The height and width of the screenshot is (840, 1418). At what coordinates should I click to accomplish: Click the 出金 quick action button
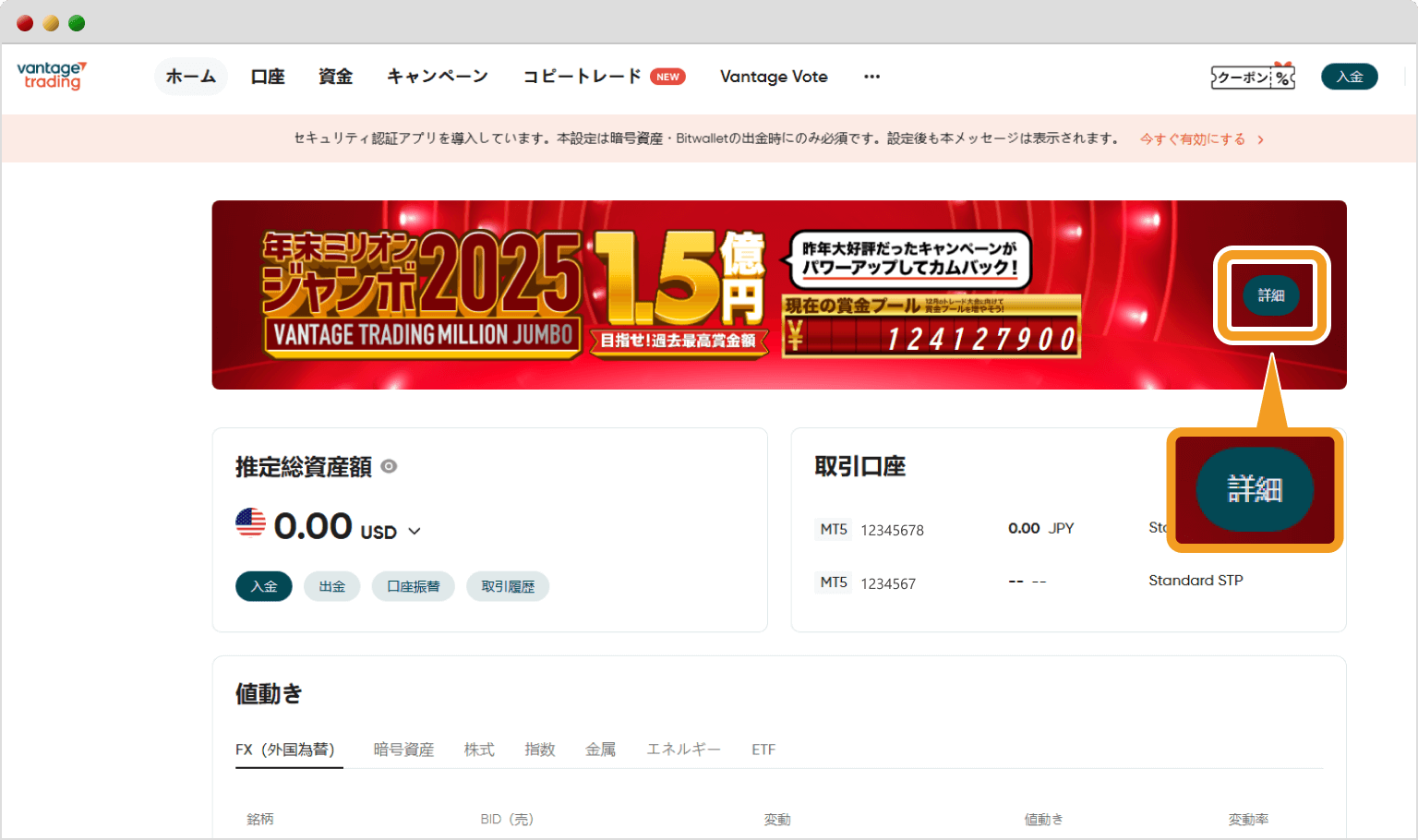(331, 586)
